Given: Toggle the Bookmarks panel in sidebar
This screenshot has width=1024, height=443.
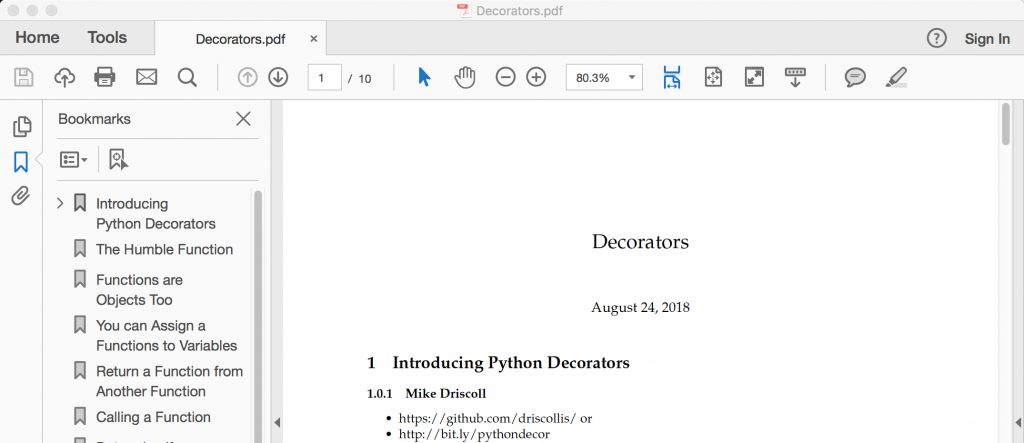Looking at the screenshot, I should pos(21,162).
